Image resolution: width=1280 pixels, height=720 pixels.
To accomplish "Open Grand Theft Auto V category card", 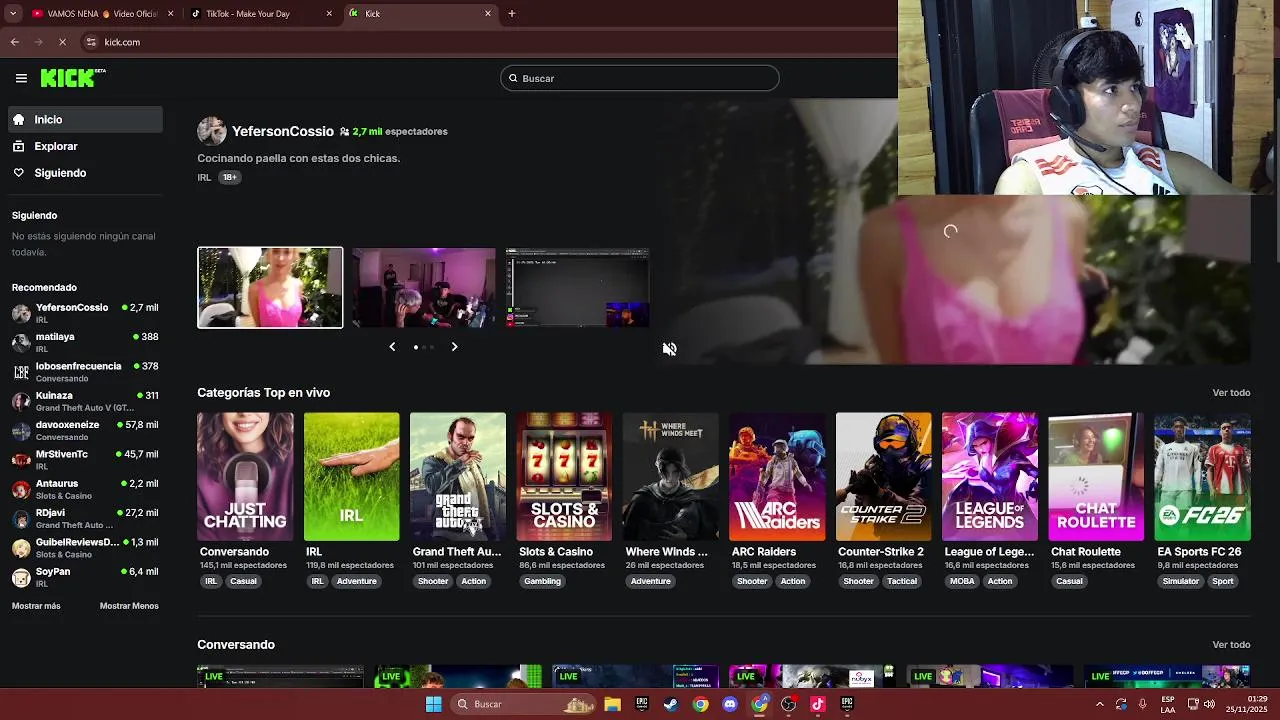I will click(458, 476).
